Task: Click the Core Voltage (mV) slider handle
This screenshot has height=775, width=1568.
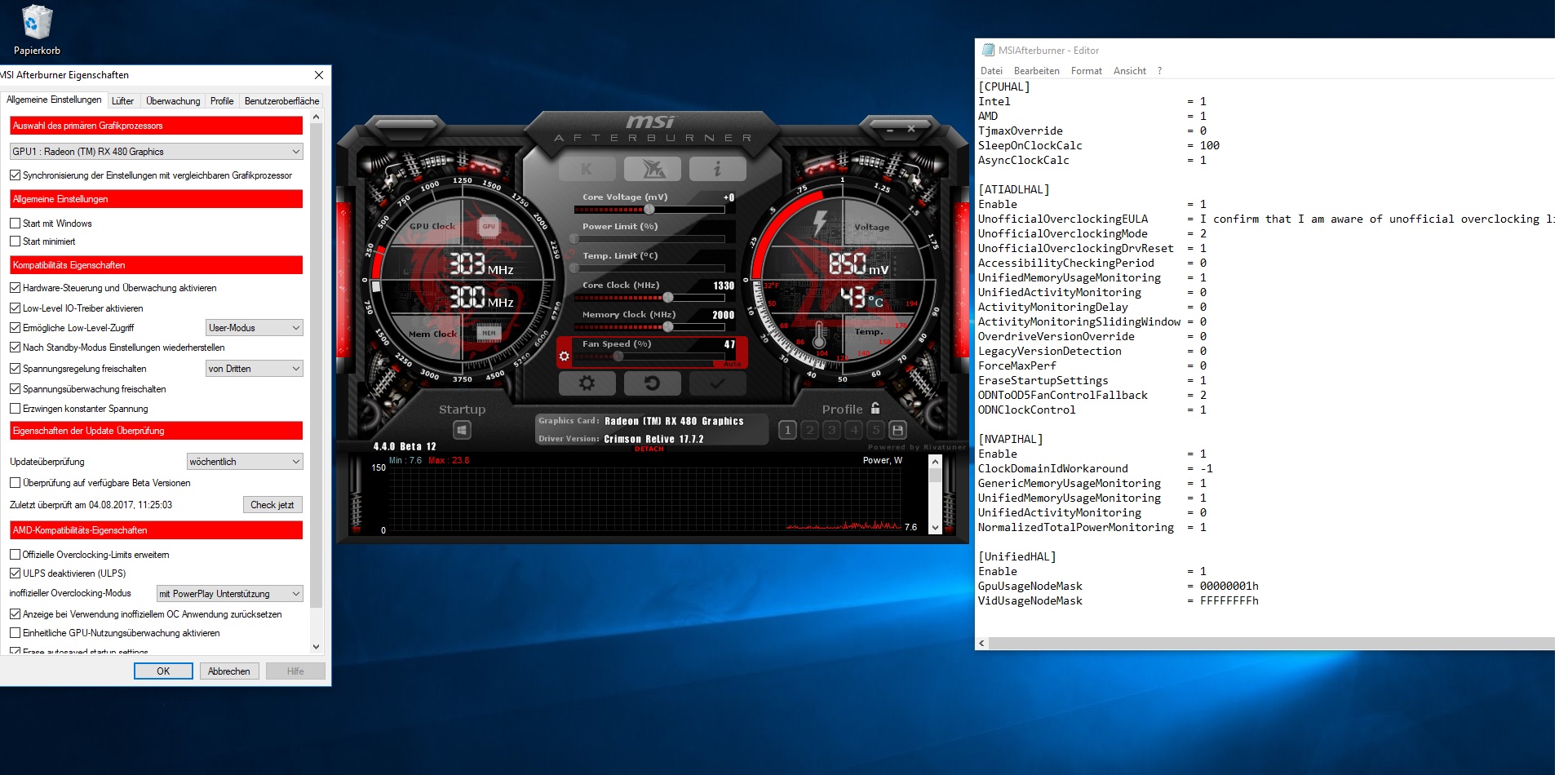Action: coord(649,209)
